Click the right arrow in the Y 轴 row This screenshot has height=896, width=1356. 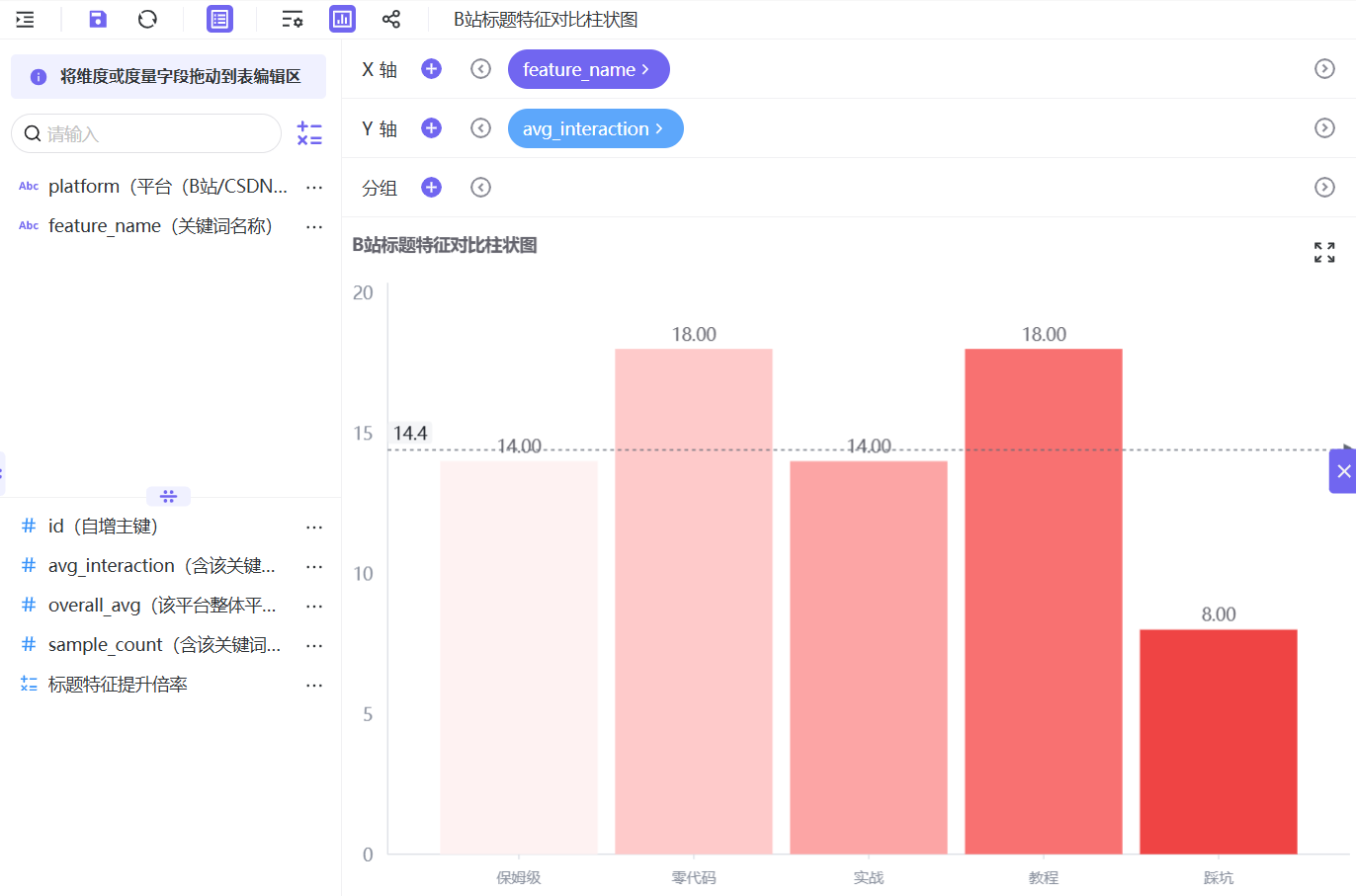(x=1324, y=127)
